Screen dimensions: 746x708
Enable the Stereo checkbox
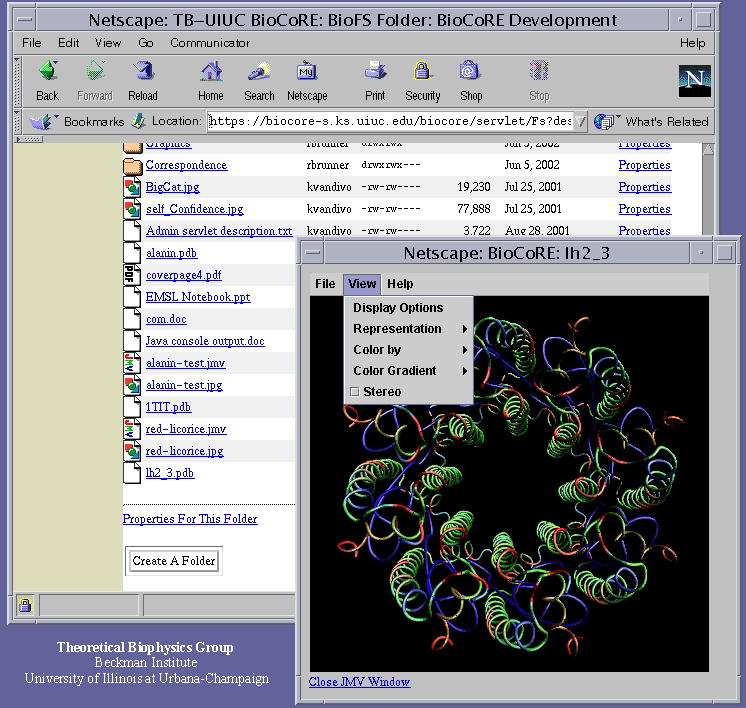[x=355, y=392]
